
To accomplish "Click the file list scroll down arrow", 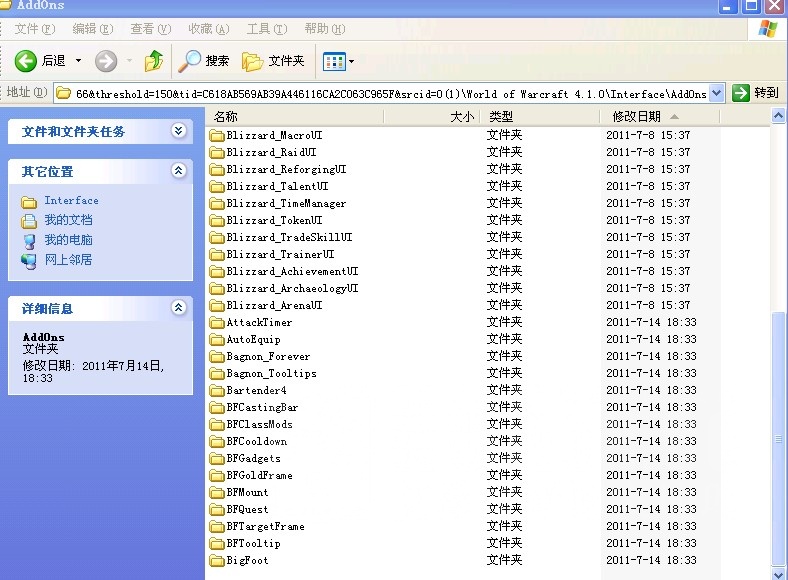I will 778,573.
